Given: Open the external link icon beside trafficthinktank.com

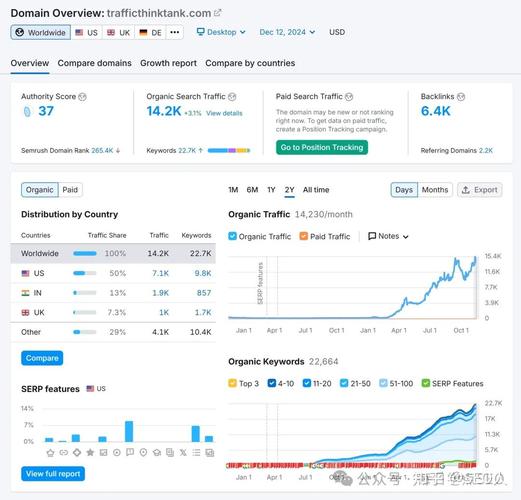Looking at the screenshot, I should click(218, 13).
